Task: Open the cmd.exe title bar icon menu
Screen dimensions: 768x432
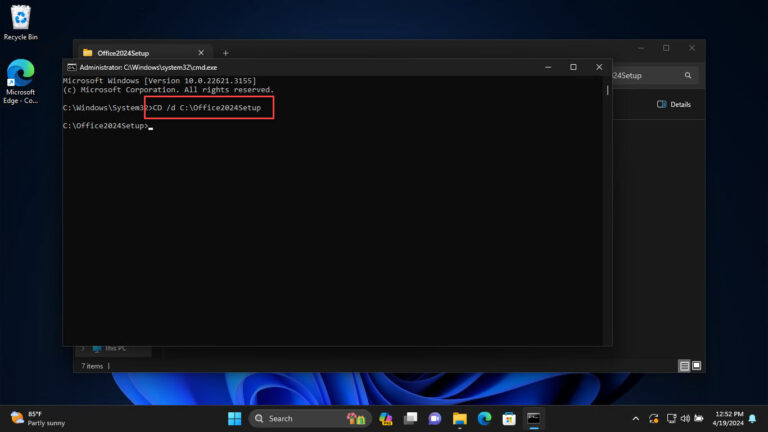Action: (72, 67)
